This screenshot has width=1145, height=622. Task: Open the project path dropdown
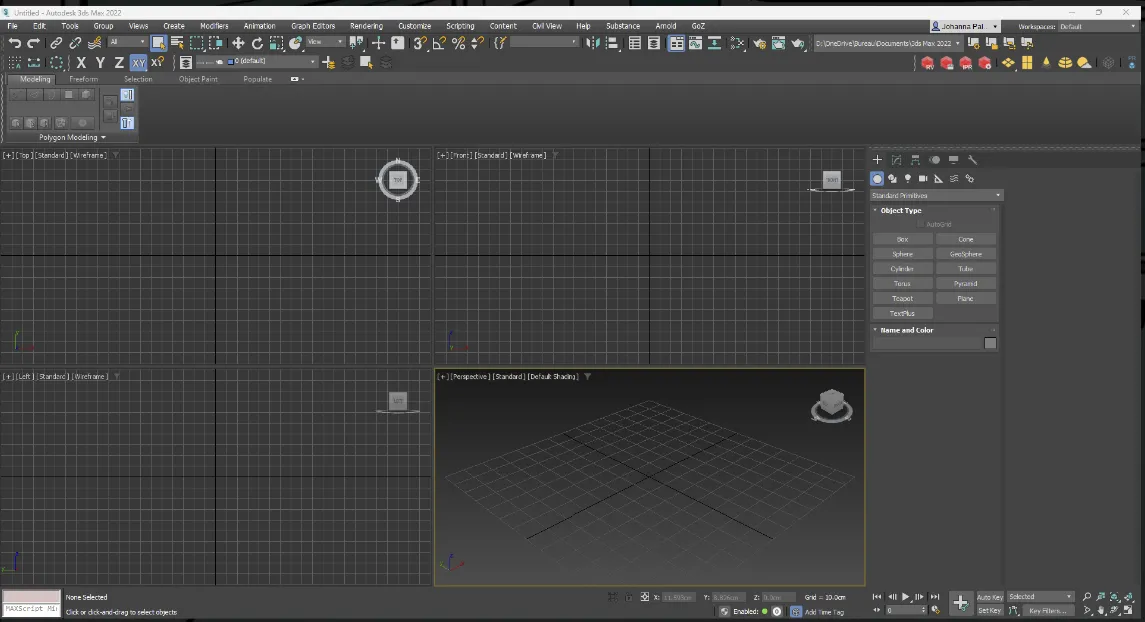(x=888, y=43)
